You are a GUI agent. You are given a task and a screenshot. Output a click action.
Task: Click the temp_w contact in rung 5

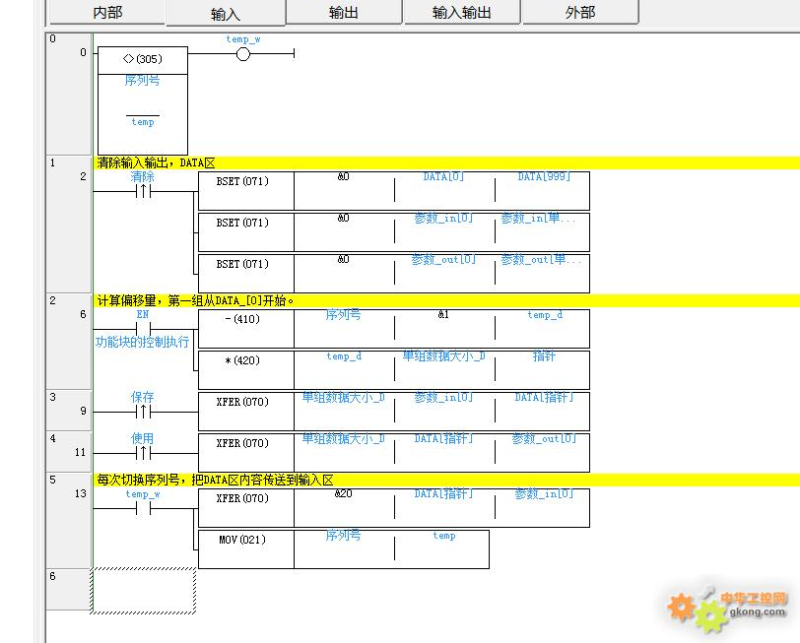pyautogui.click(x=142, y=508)
